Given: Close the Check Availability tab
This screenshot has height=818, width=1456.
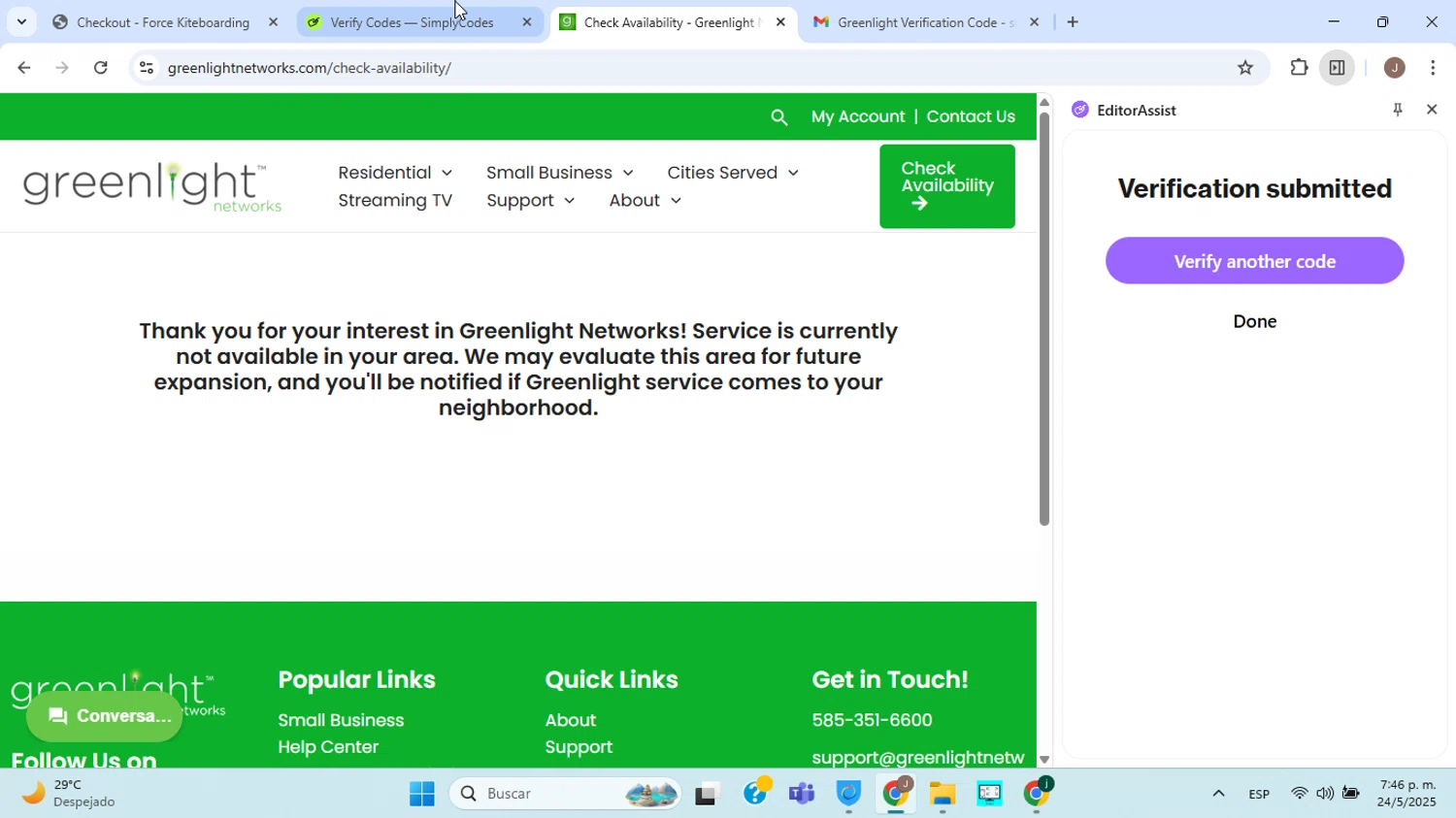Looking at the screenshot, I should [780, 22].
